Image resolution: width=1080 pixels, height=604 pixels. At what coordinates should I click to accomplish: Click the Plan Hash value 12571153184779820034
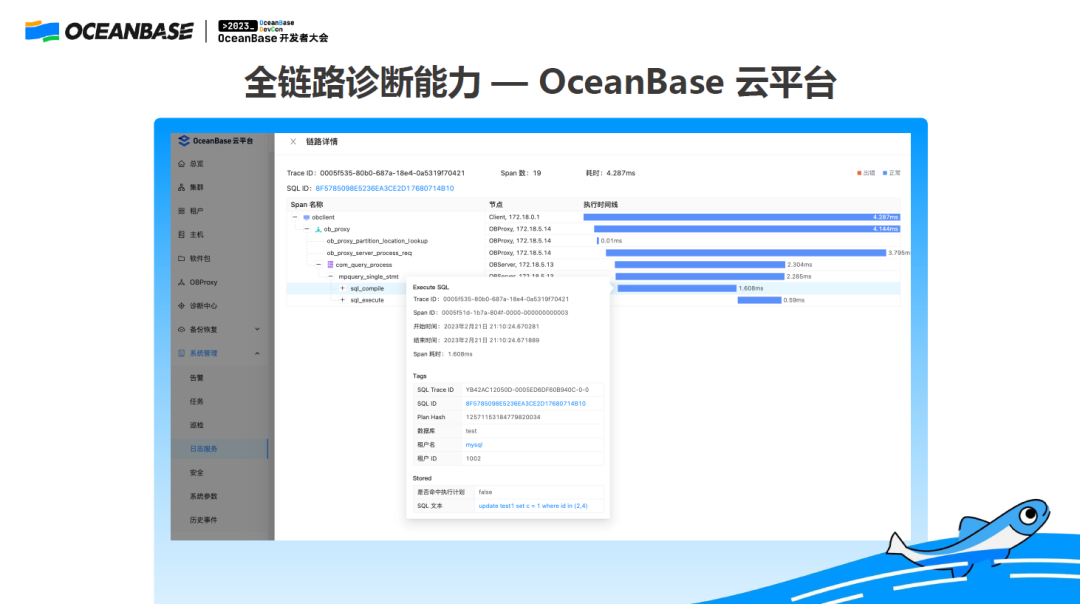503,417
